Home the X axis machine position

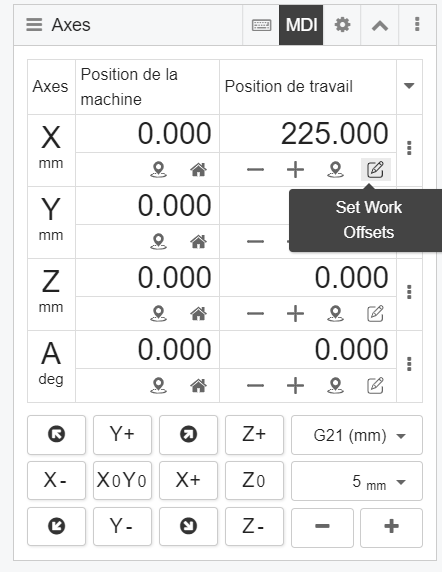click(198, 170)
